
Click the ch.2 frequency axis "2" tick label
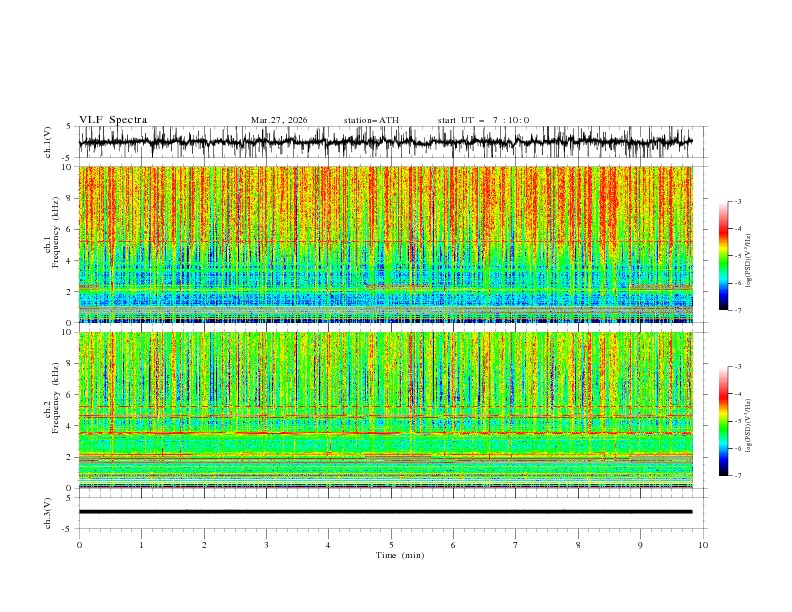tap(70, 457)
